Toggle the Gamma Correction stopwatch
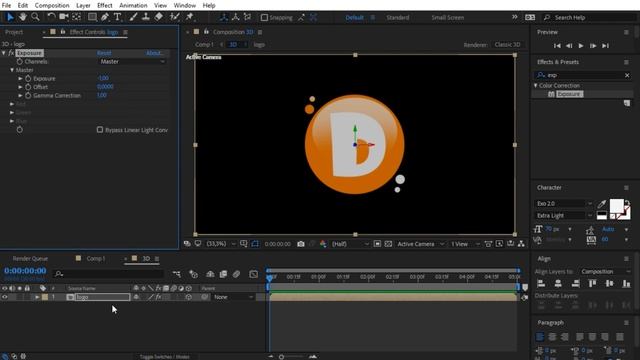The width and height of the screenshot is (640, 360). (28, 96)
